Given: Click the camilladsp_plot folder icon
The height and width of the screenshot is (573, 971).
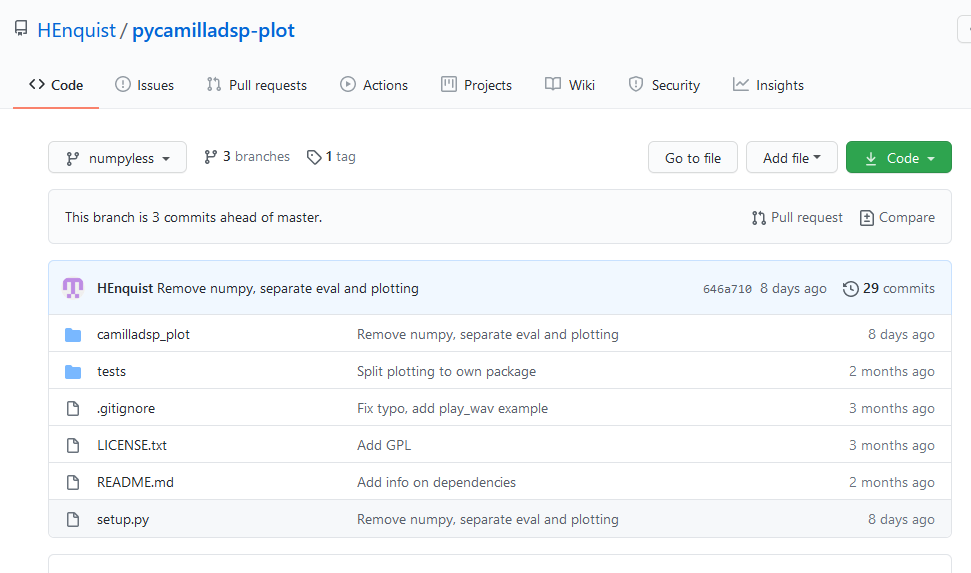Looking at the screenshot, I should (73, 335).
